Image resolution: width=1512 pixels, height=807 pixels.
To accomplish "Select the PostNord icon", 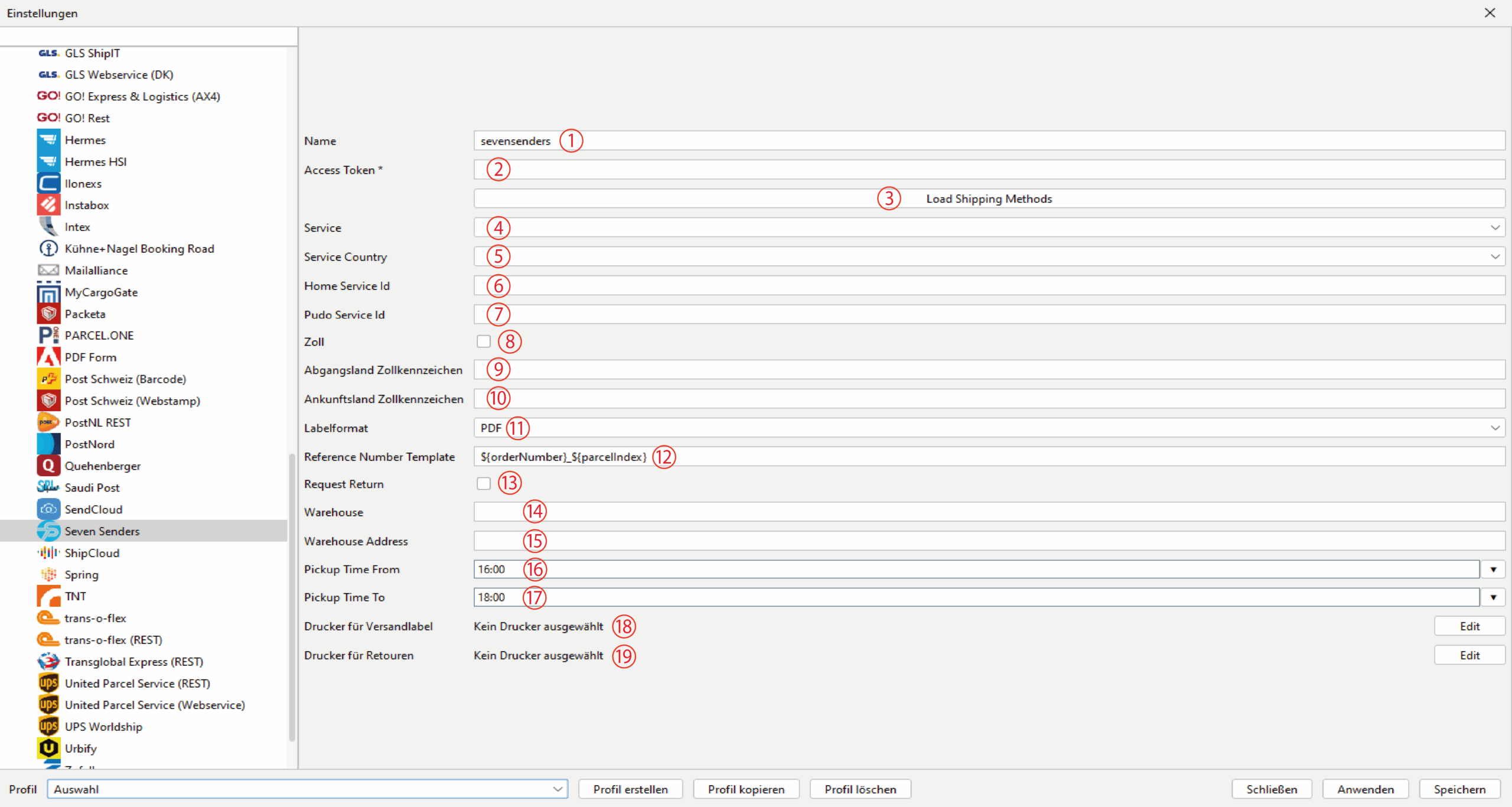I will (x=48, y=444).
